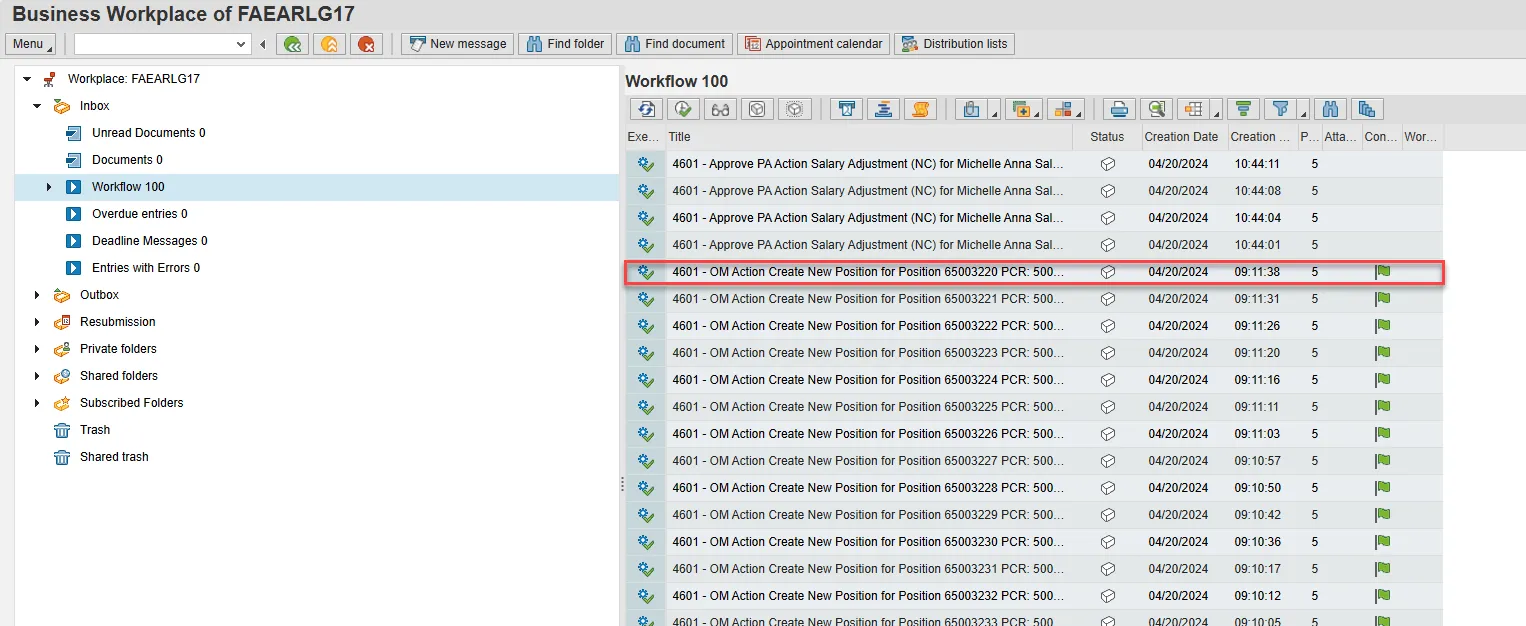Click the New message button
Screen dimensions: 1526x626
click(x=458, y=44)
